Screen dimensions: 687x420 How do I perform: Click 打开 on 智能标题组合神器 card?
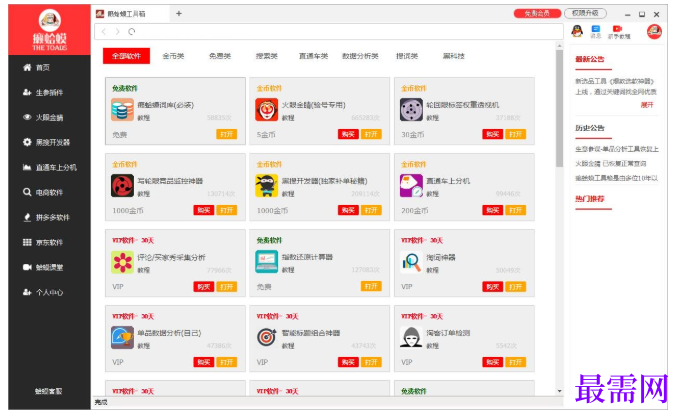371,362
